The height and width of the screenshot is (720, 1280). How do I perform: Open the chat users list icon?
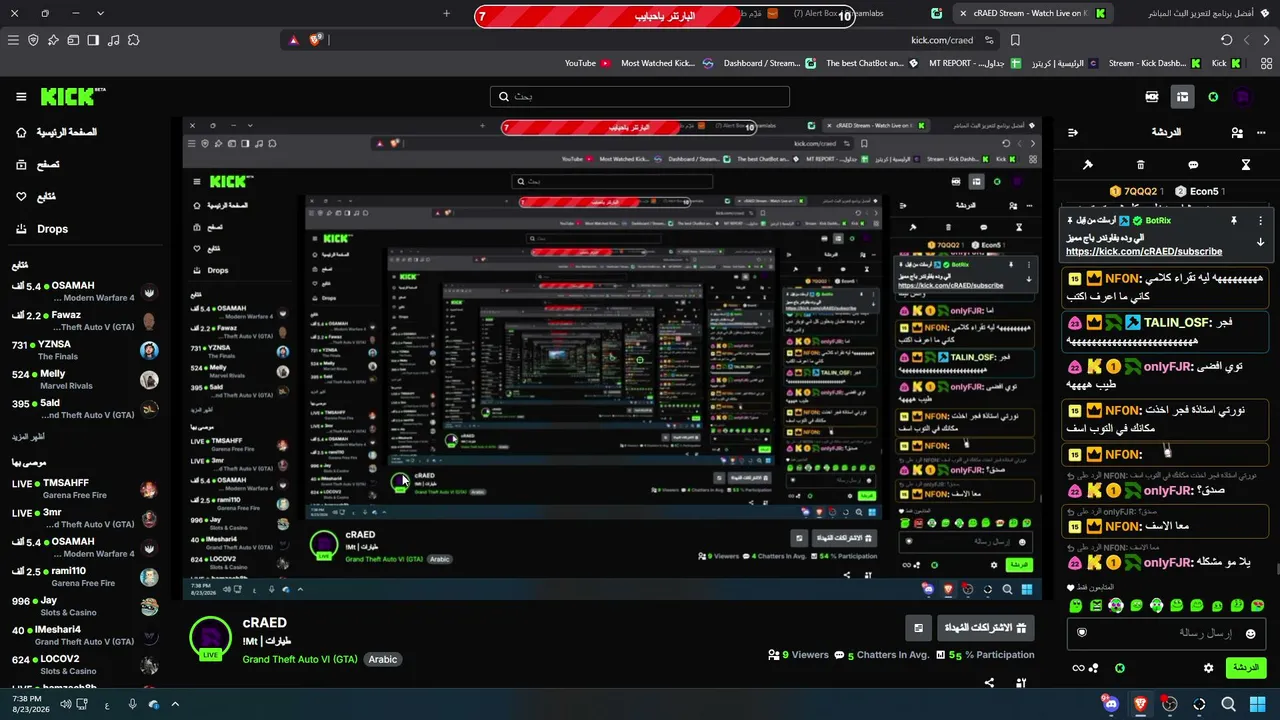point(1237,132)
